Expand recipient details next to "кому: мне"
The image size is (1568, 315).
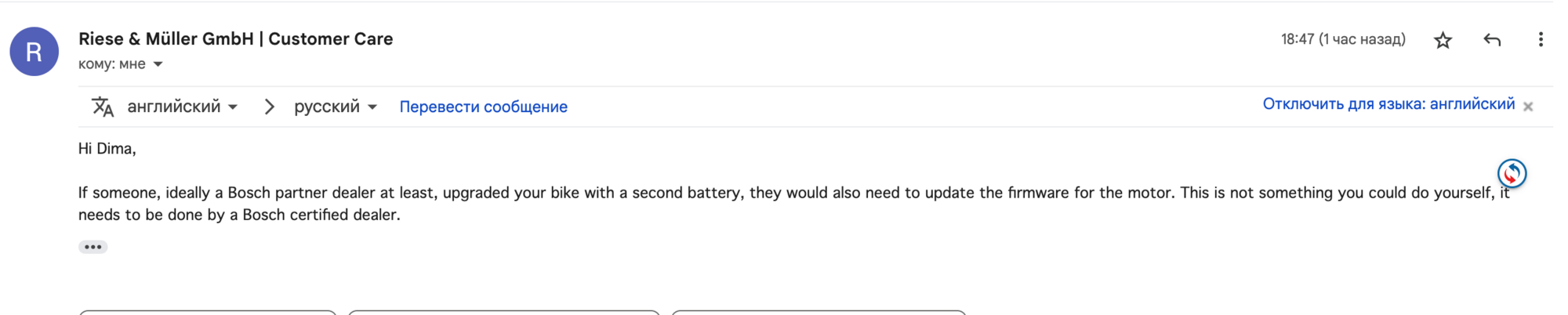coord(158,64)
